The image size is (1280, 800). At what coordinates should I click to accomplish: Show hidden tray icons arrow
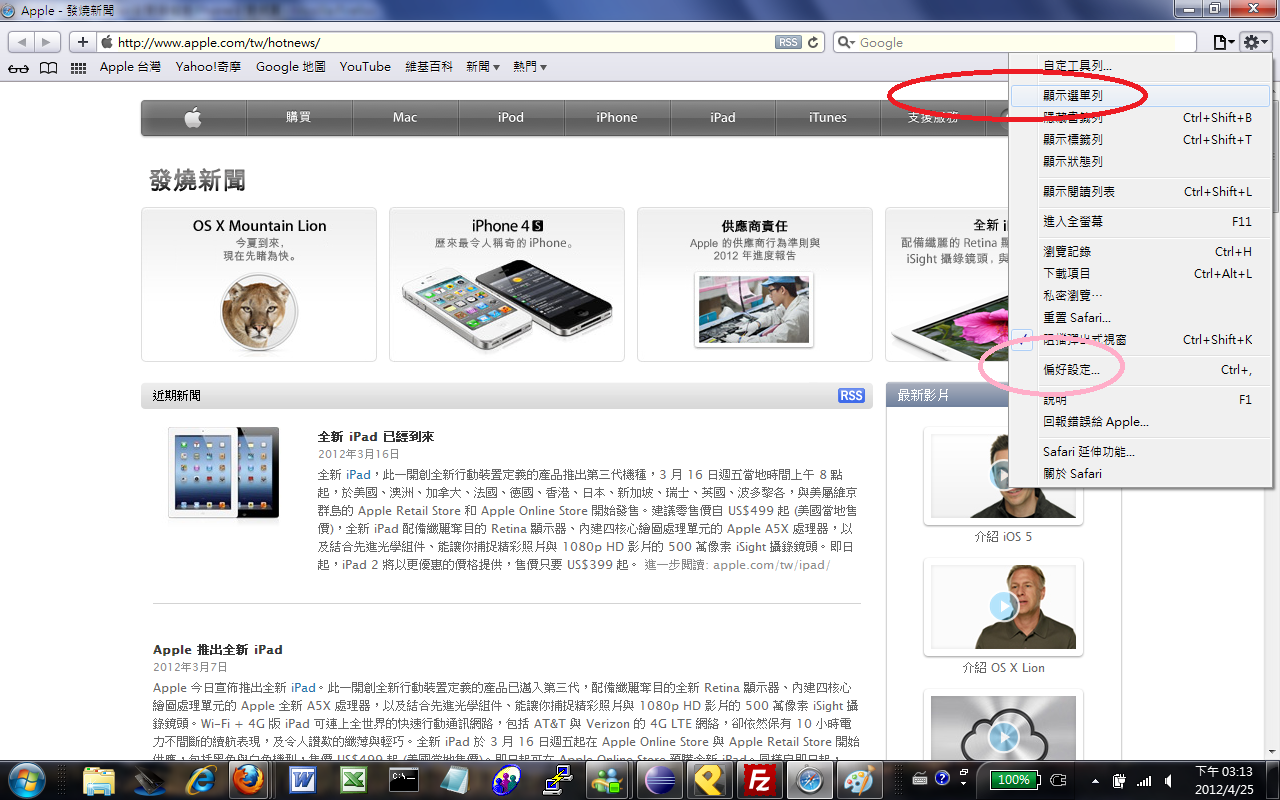pos(1097,780)
